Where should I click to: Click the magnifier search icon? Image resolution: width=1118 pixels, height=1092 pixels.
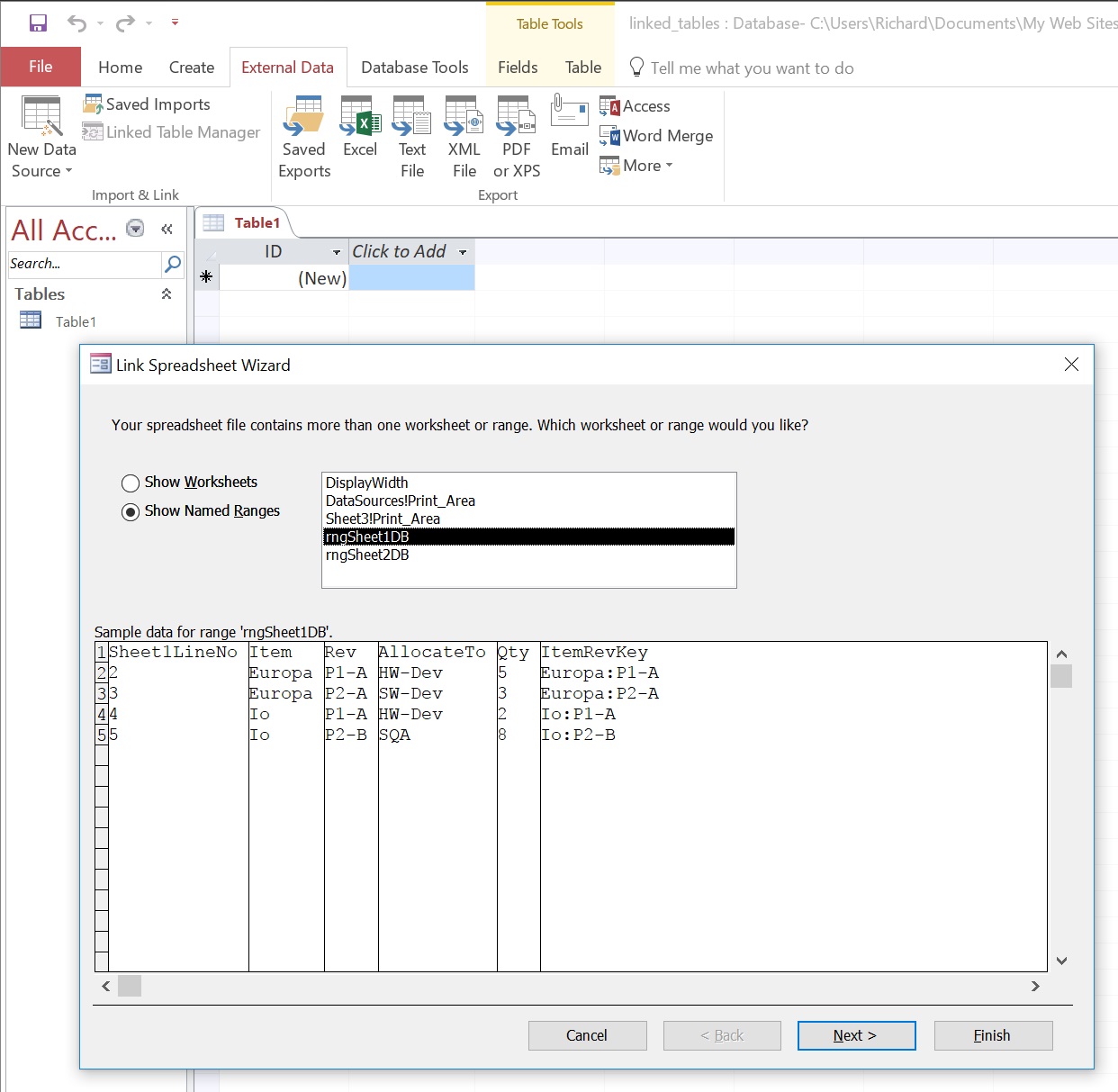click(x=172, y=264)
